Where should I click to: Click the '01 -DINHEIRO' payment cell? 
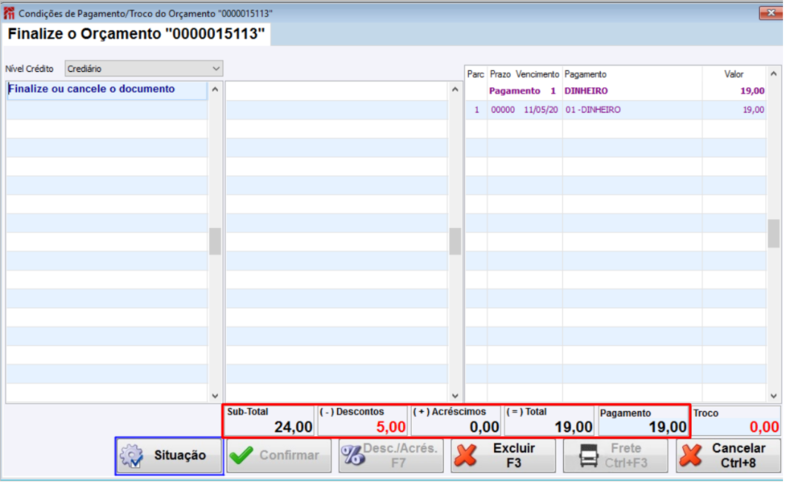pyautogui.click(x=593, y=110)
